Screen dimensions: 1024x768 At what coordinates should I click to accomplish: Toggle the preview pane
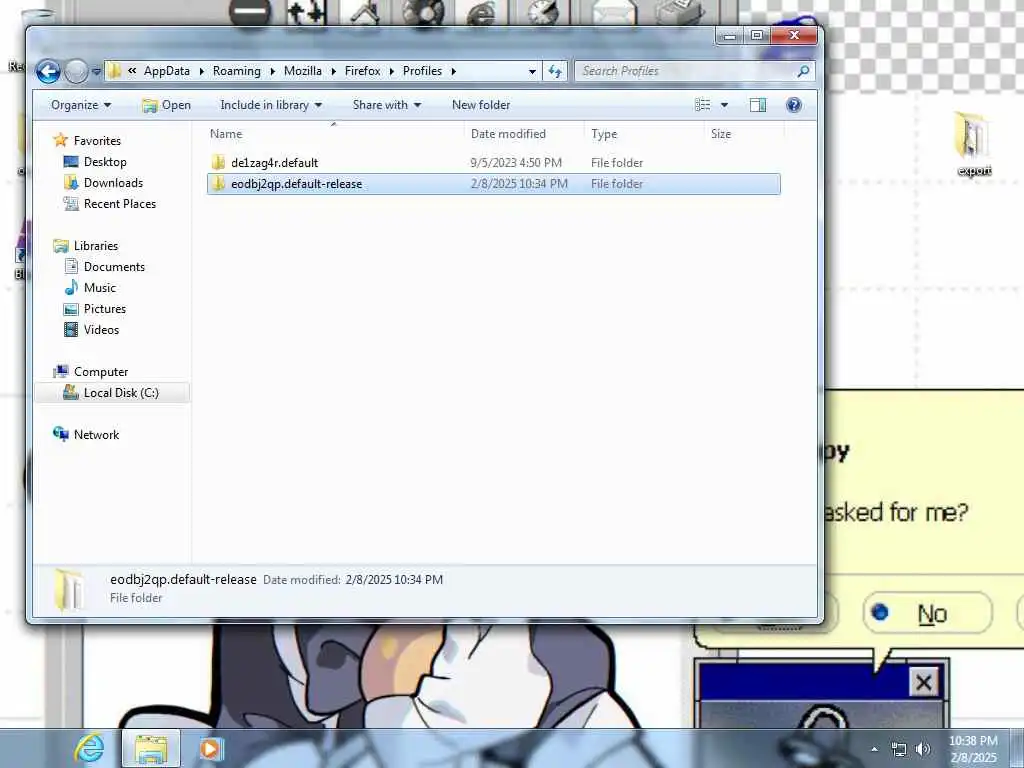[x=758, y=105]
